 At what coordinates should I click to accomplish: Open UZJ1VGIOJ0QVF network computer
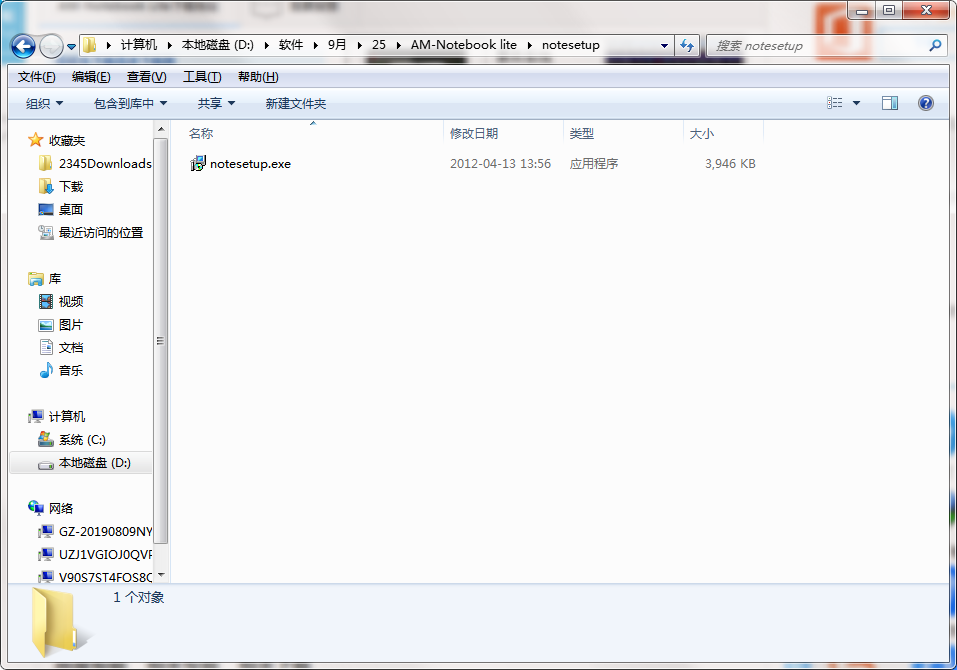pyautogui.click(x=95, y=554)
